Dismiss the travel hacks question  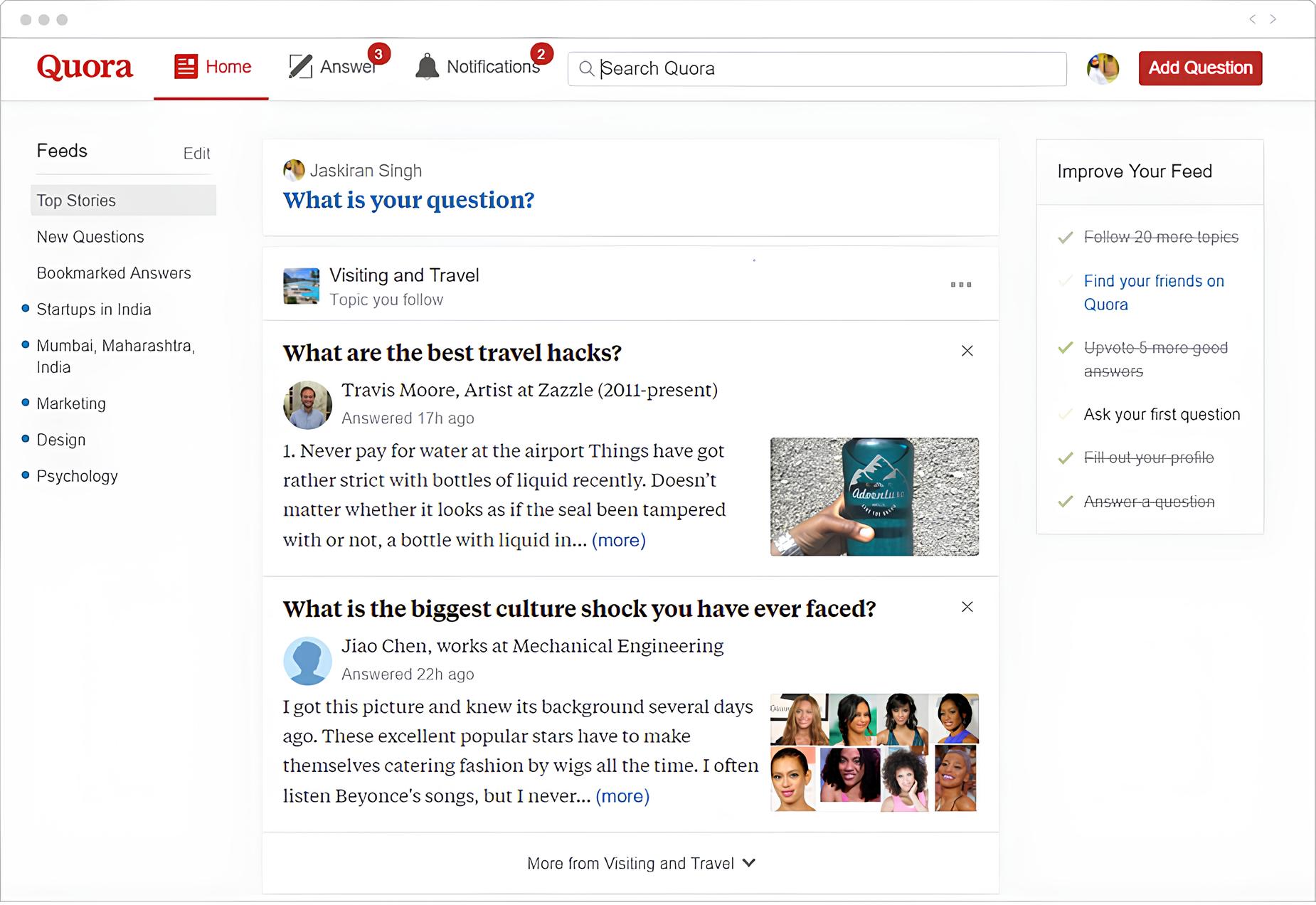[x=967, y=351]
